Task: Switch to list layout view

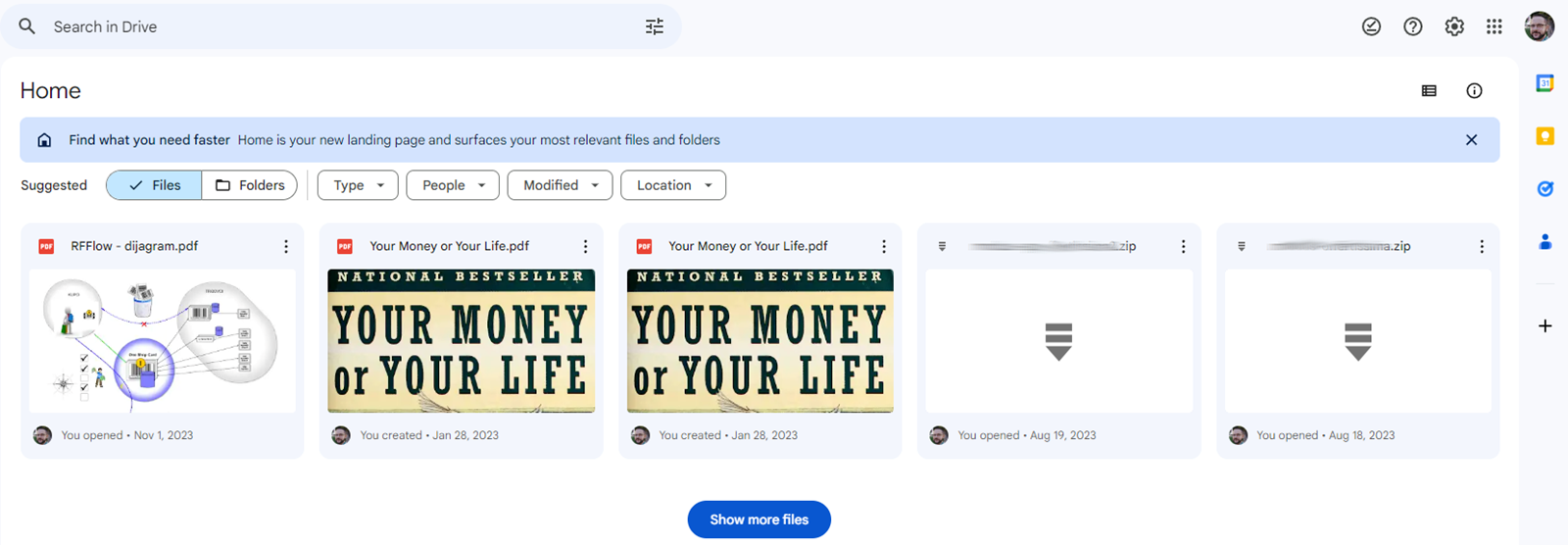Action: 1429,90
